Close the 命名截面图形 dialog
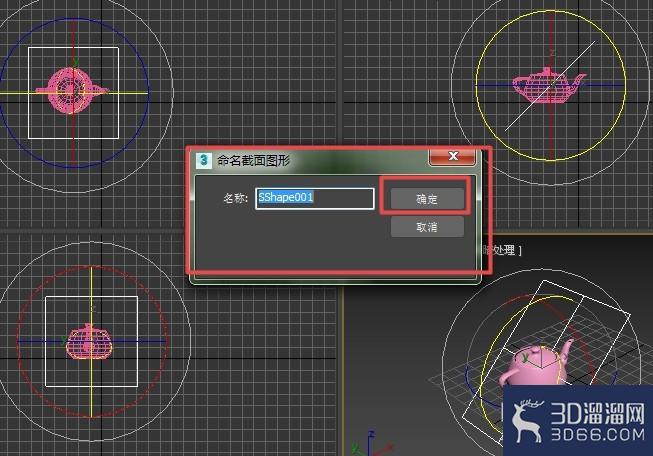The image size is (653, 456). (452, 156)
